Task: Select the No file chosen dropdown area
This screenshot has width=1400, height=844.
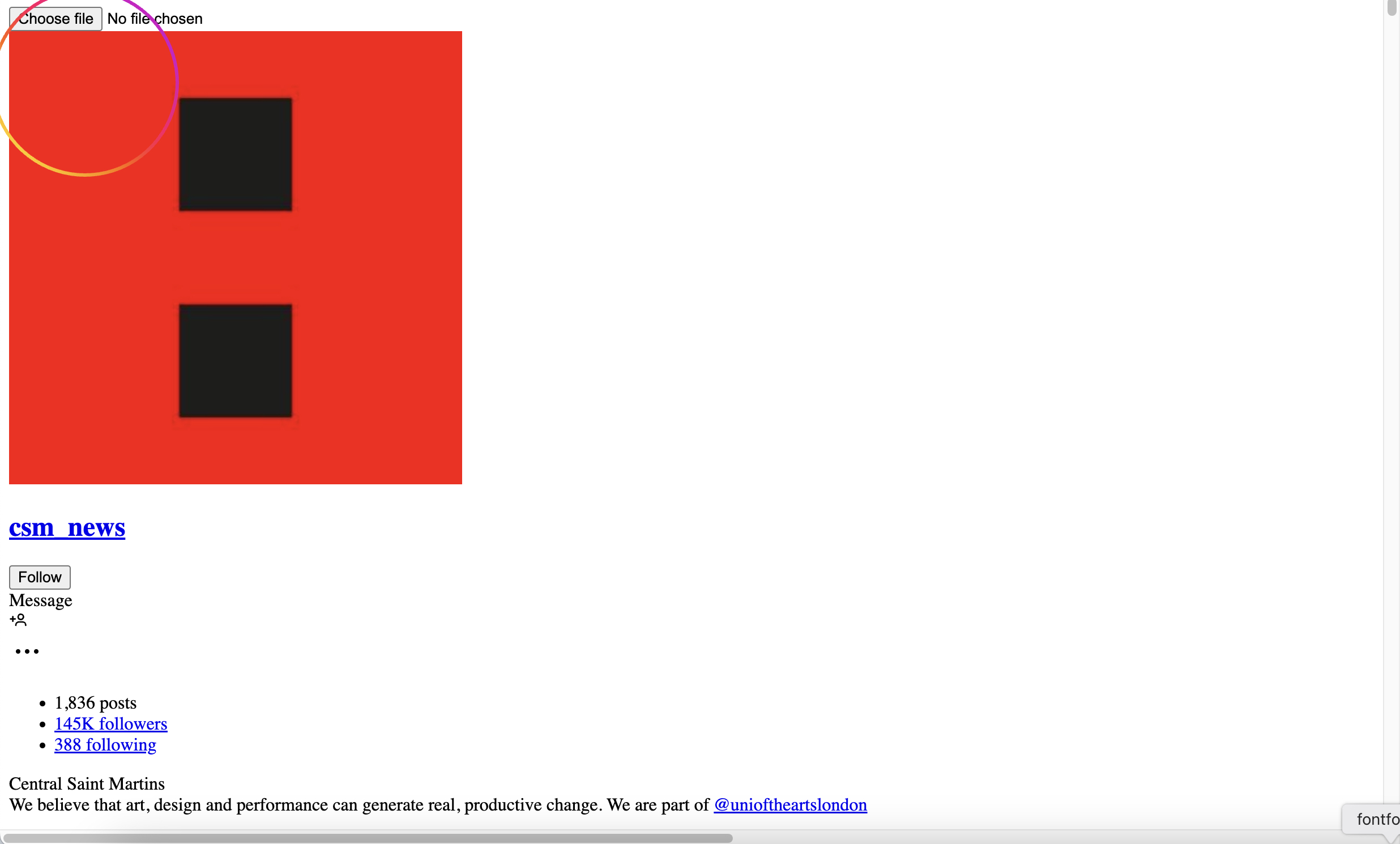Action: click(153, 19)
